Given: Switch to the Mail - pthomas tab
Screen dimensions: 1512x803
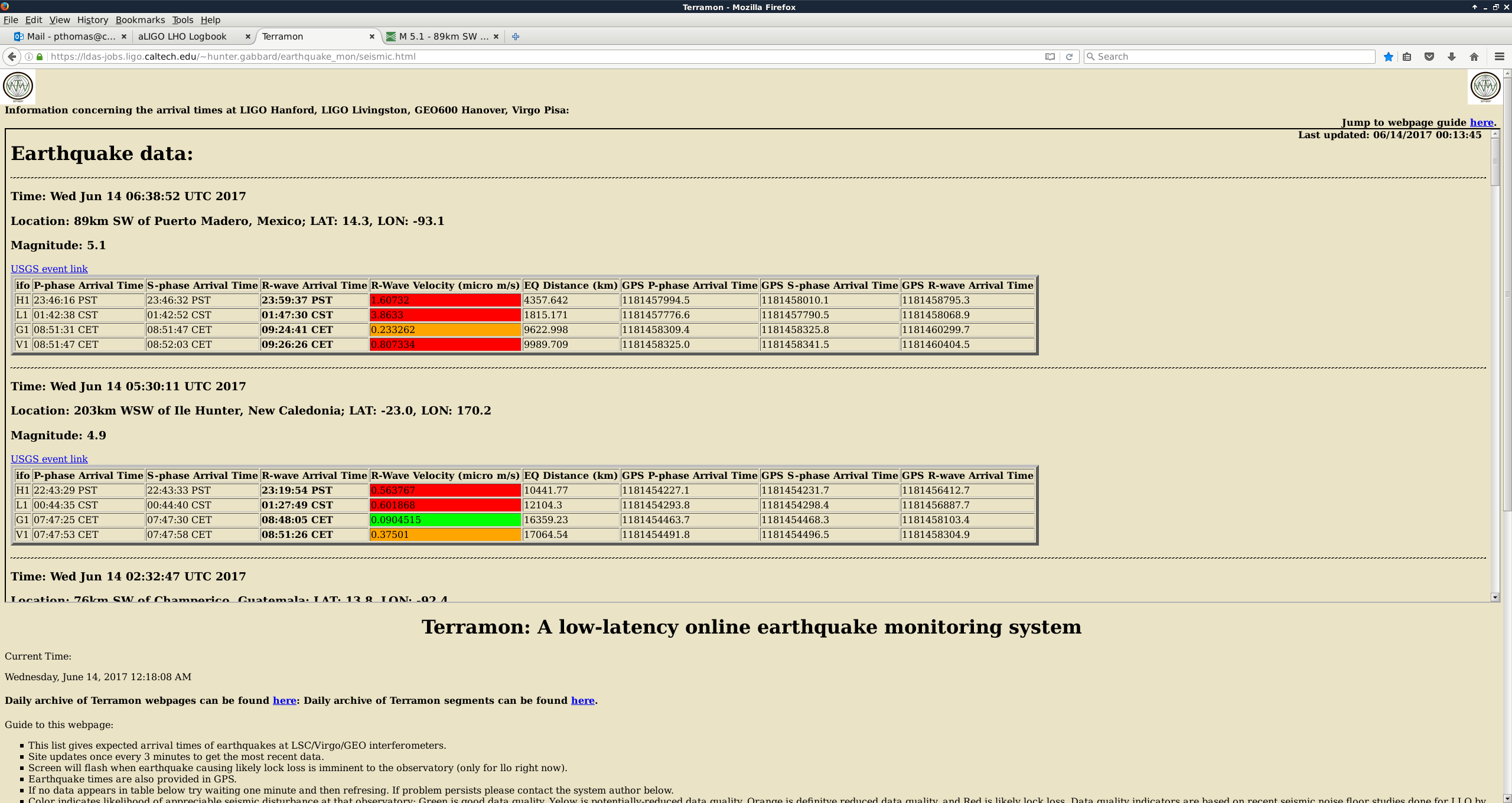Looking at the screenshot, I should click(x=71, y=37).
